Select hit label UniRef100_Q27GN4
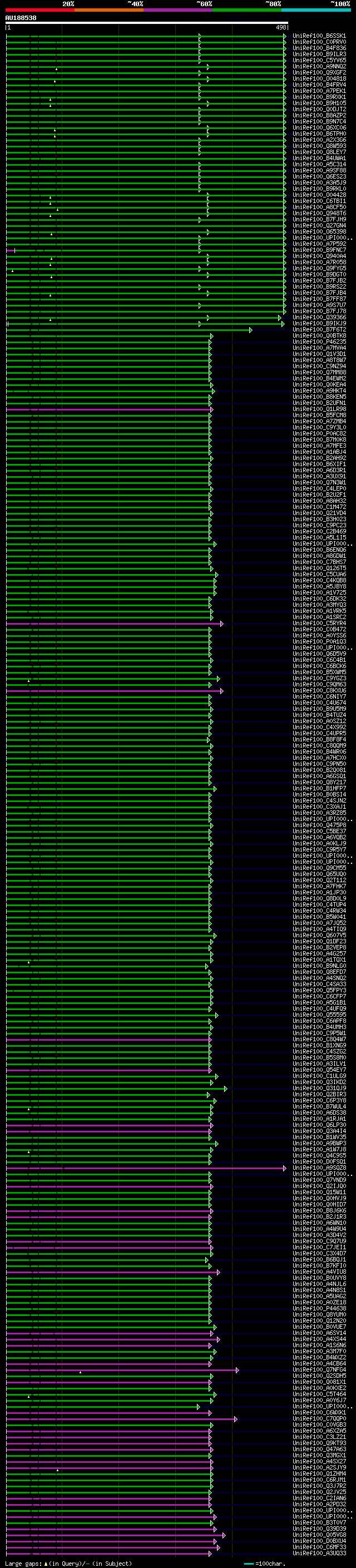This screenshot has width=356, height=1568. coord(319,225)
